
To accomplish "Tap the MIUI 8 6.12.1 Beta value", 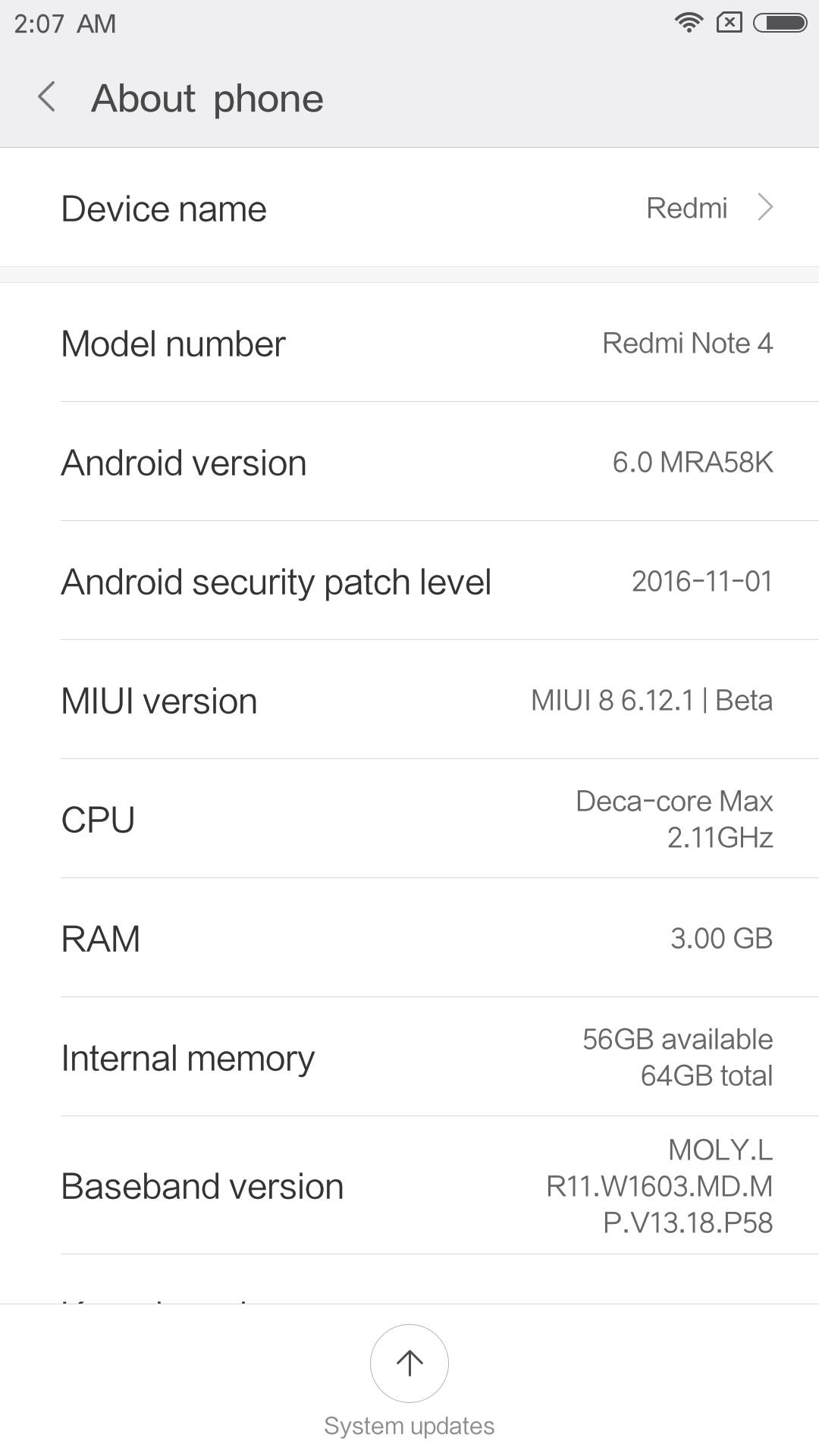I will 651,700.
